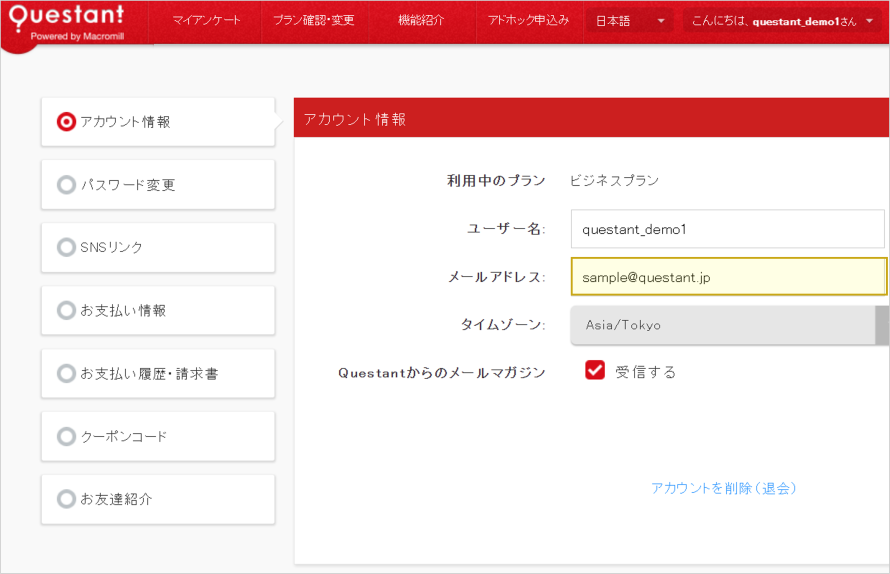The height and width of the screenshot is (574, 890).
Task: Select the クーポンコード sidebar item
Action: [157, 437]
